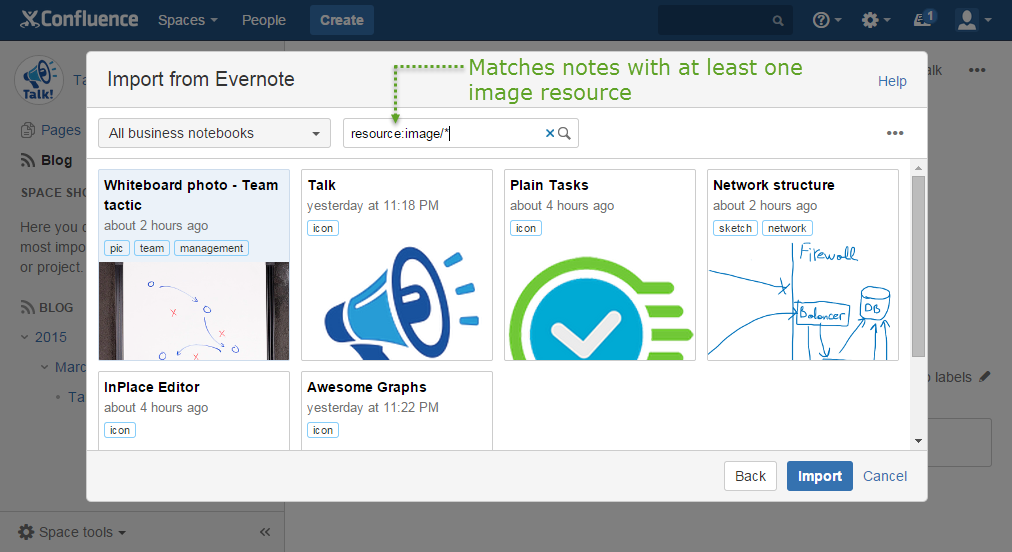Open the Space tools dropdown

point(73,532)
